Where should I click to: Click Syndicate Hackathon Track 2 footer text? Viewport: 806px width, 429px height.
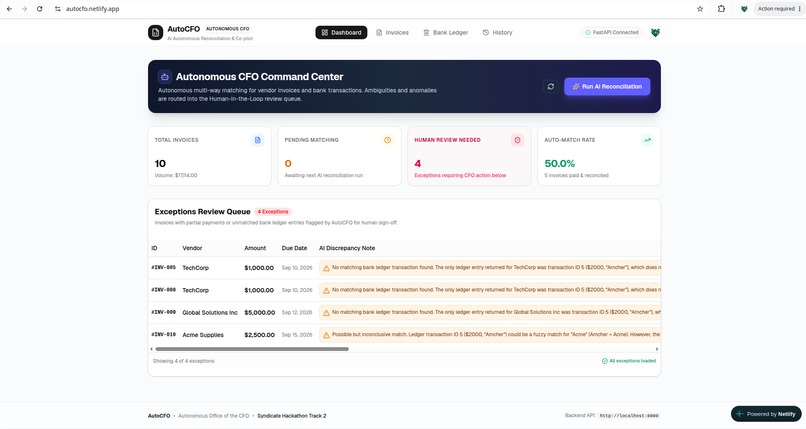(x=291, y=416)
